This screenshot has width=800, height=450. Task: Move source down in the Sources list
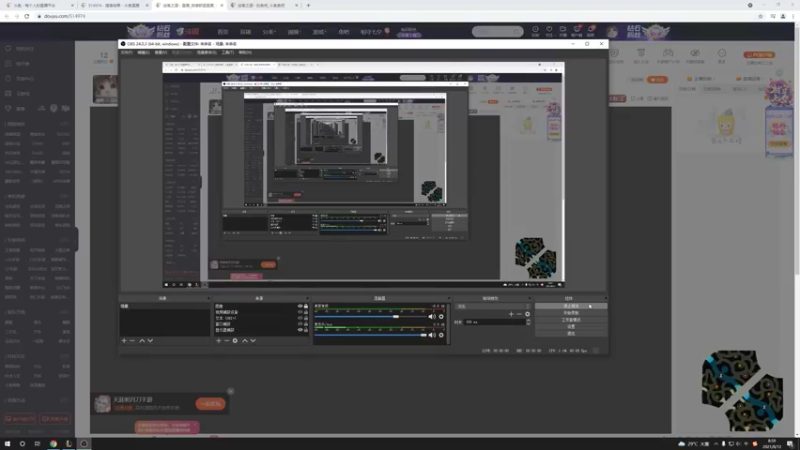tap(253, 340)
